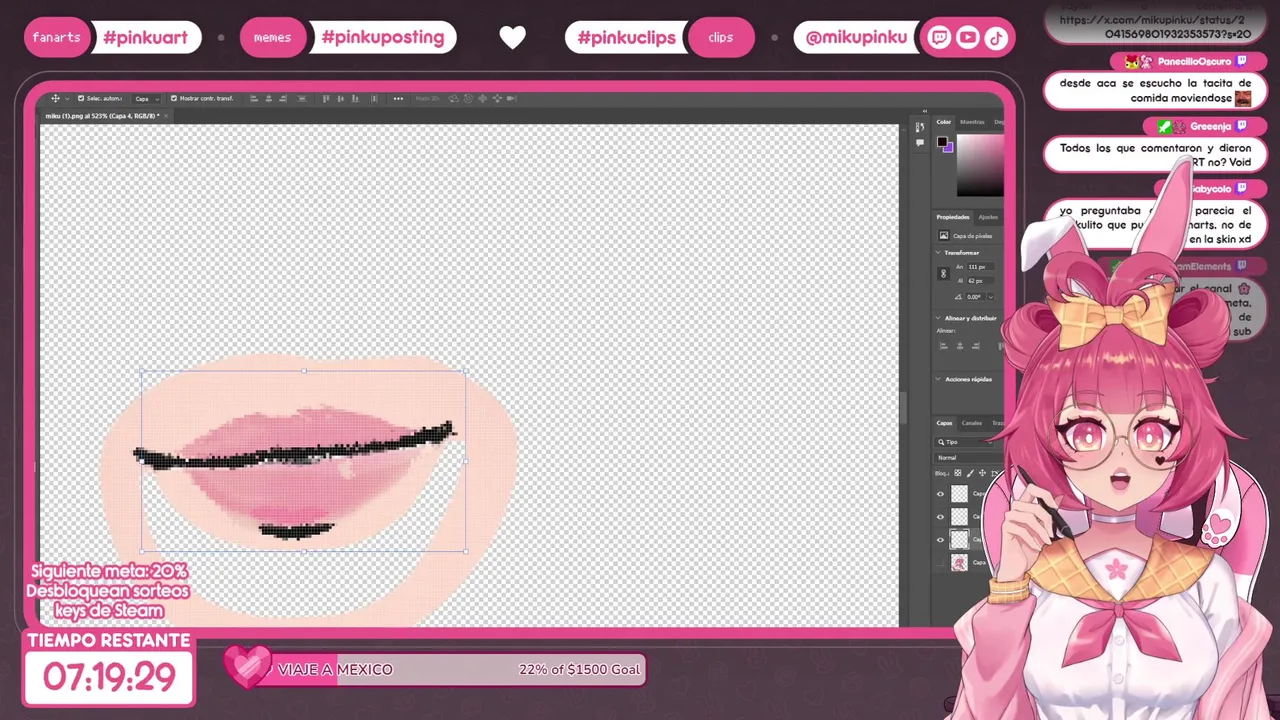Click the foreground color swatch

pyautogui.click(x=942, y=142)
